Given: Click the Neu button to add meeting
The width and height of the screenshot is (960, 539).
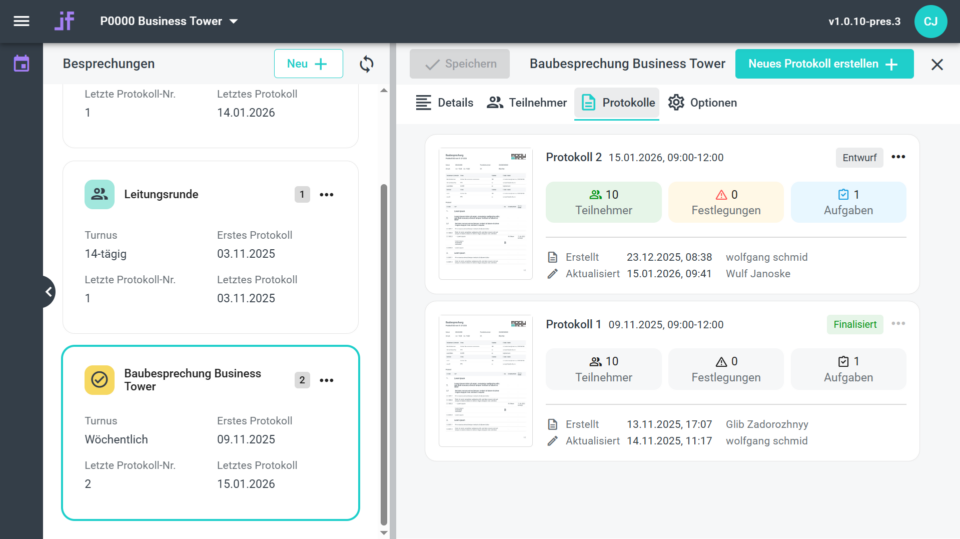Looking at the screenshot, I should pyautogui.click(x=308, y=64).
